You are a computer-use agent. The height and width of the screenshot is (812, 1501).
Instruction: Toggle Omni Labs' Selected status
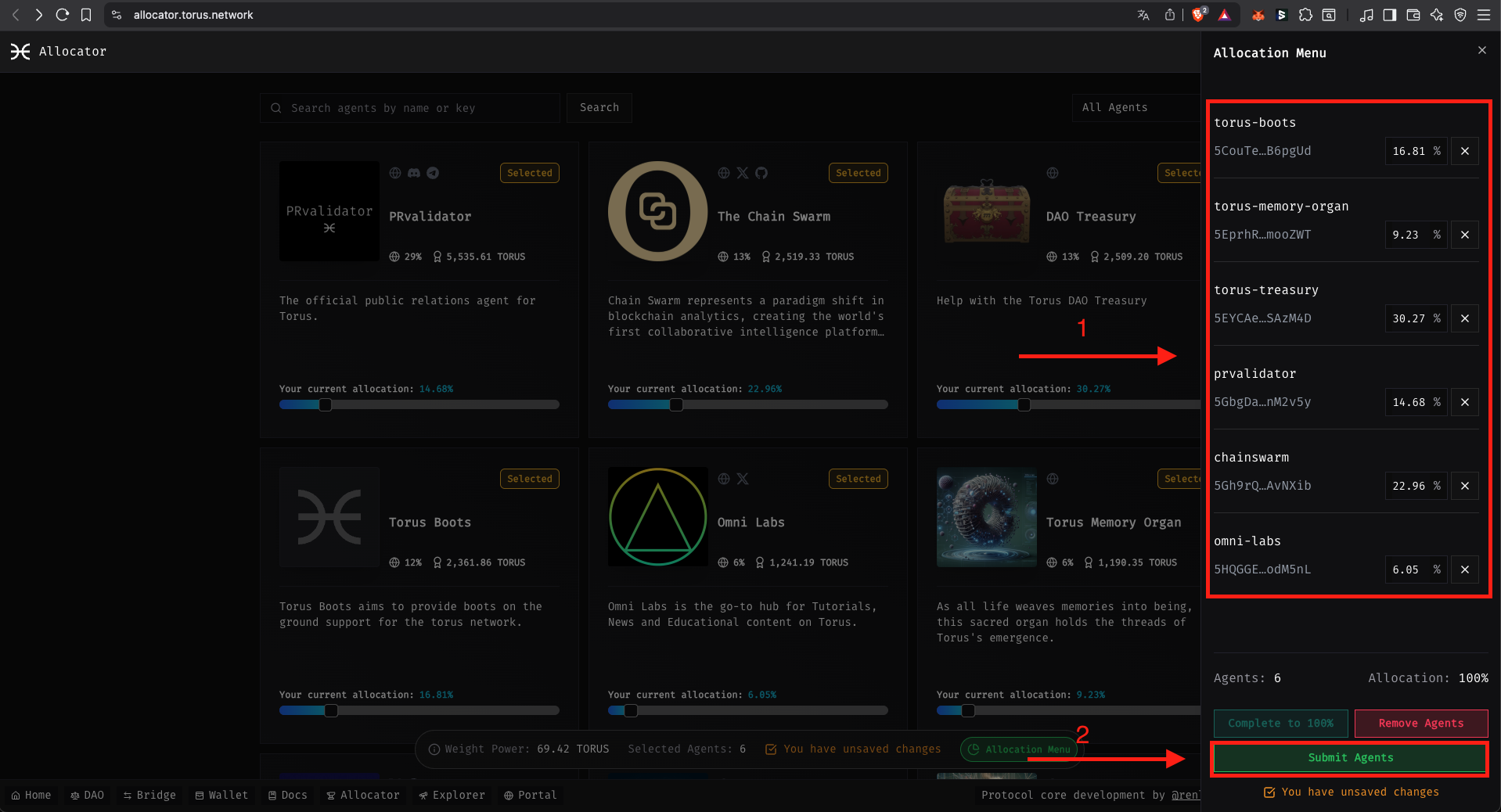pos(858,479)
